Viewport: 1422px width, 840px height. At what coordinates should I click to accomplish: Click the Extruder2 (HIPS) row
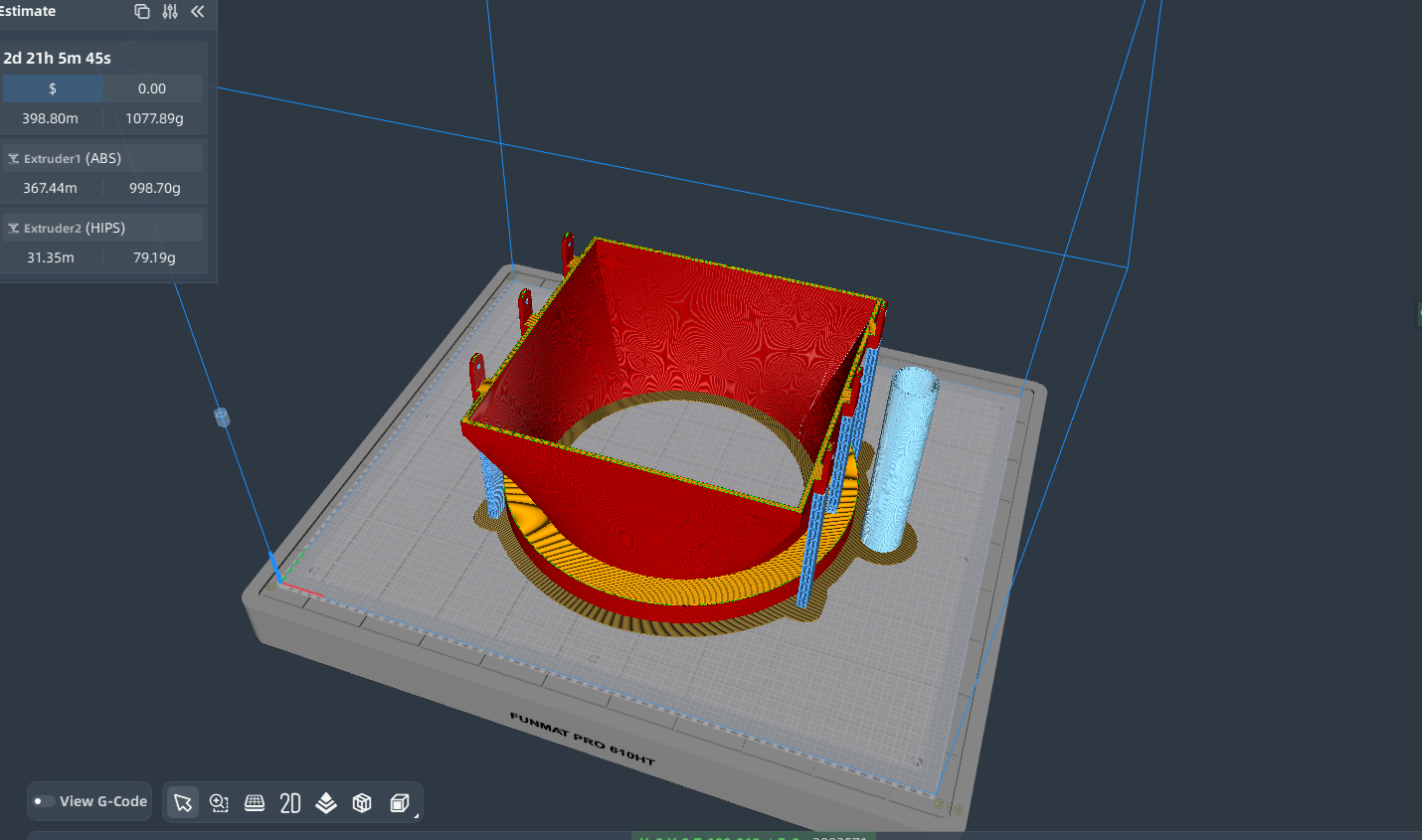(x=102, y=228)
